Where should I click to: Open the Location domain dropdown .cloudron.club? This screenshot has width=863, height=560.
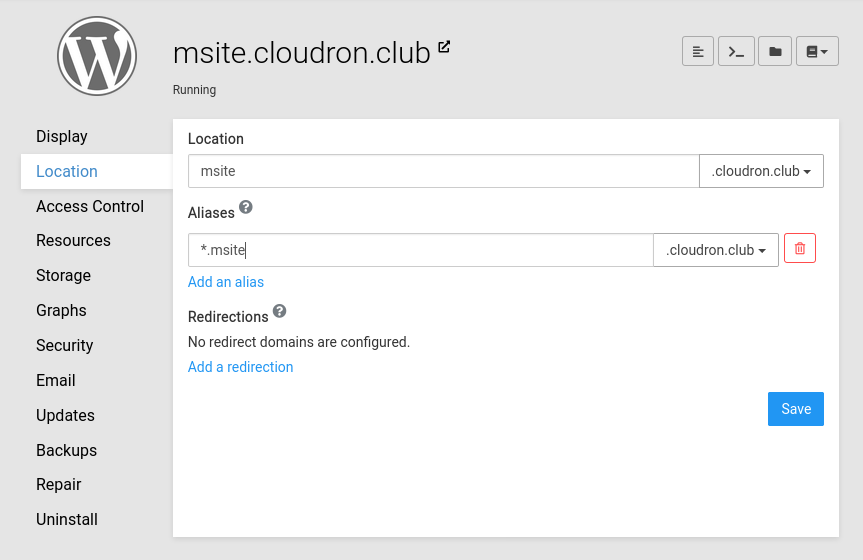(x=761, y=171)
